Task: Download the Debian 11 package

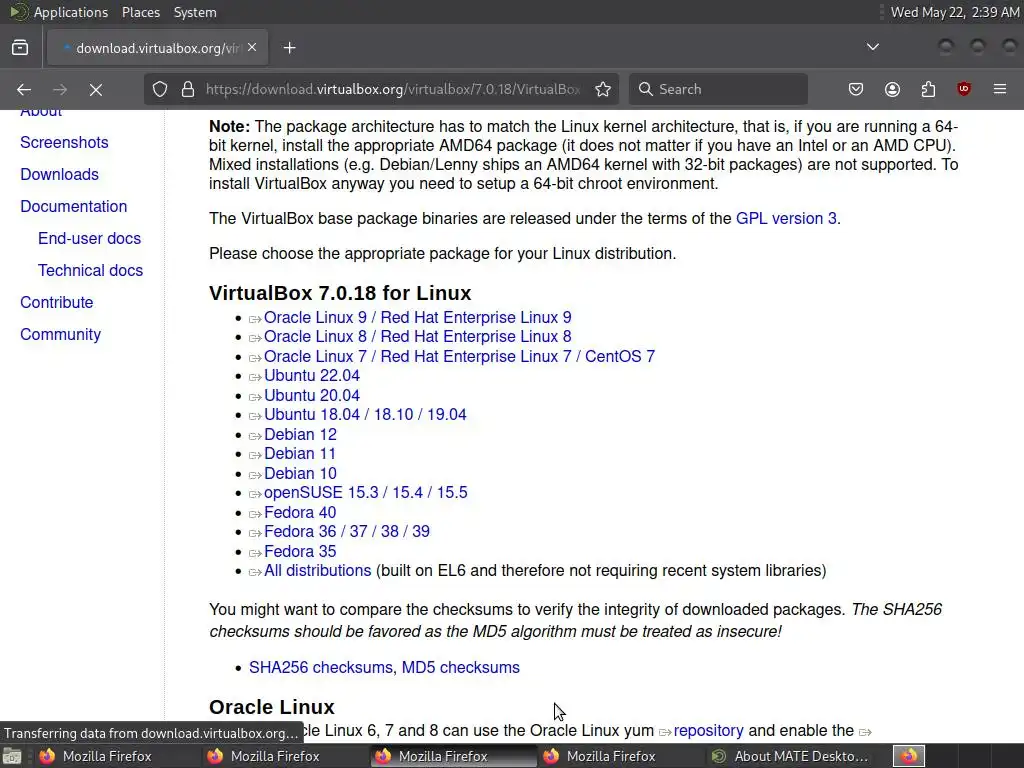Action: coord(300,454)
